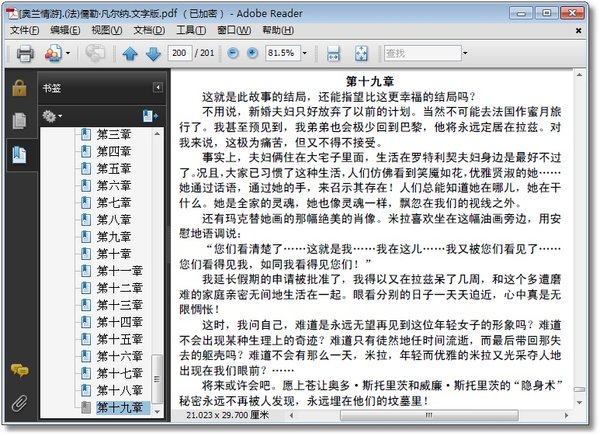Image resolution: width=600 pixels, height=436 pixels.
Task: Open the page thumbnails panel icon
Action: 20,121
